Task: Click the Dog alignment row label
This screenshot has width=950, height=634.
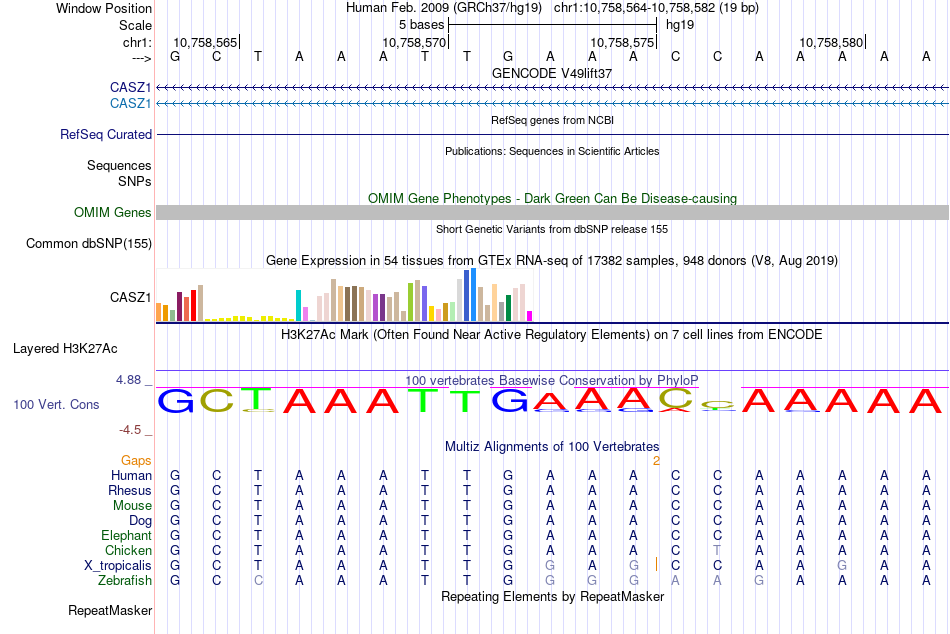Action: 141,521
